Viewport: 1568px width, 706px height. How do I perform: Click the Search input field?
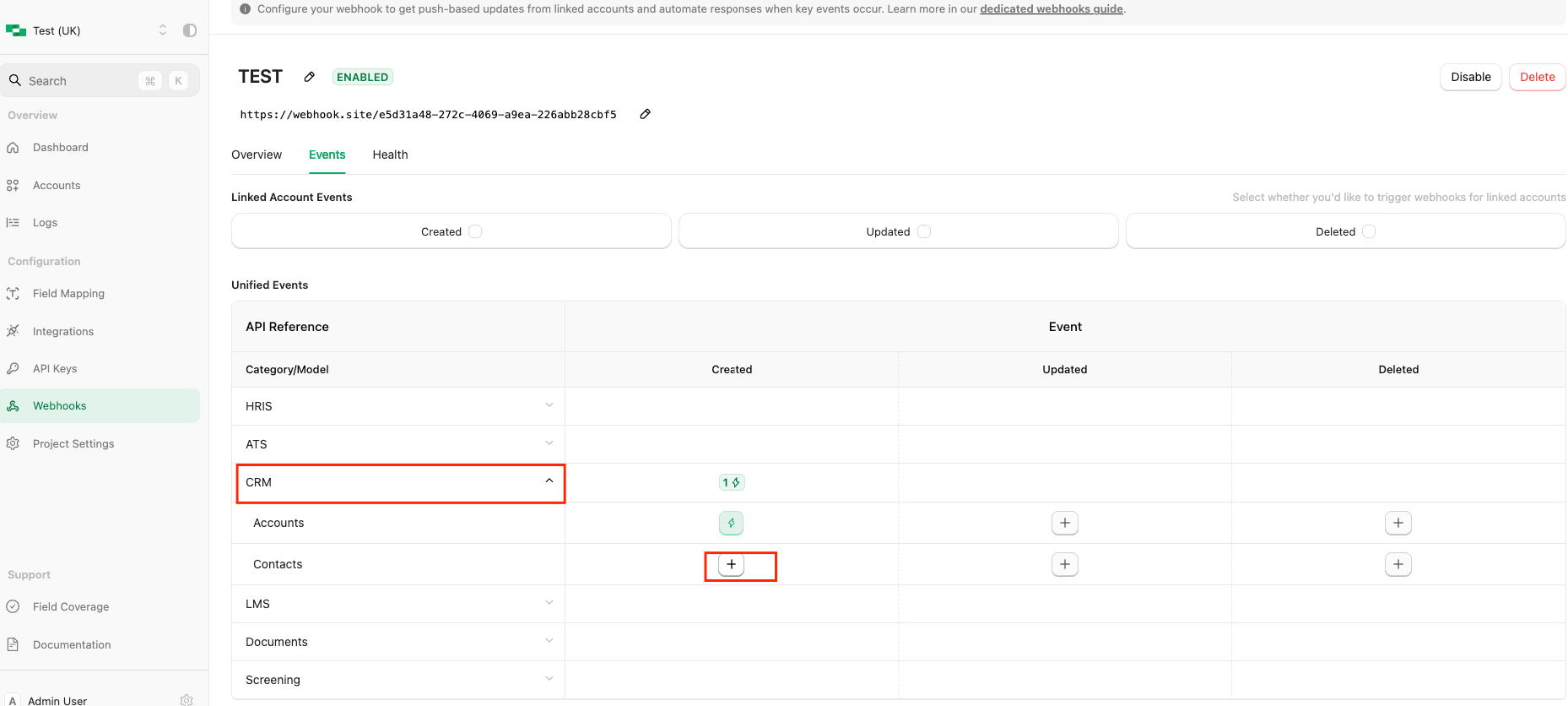[x=100, y=80]
